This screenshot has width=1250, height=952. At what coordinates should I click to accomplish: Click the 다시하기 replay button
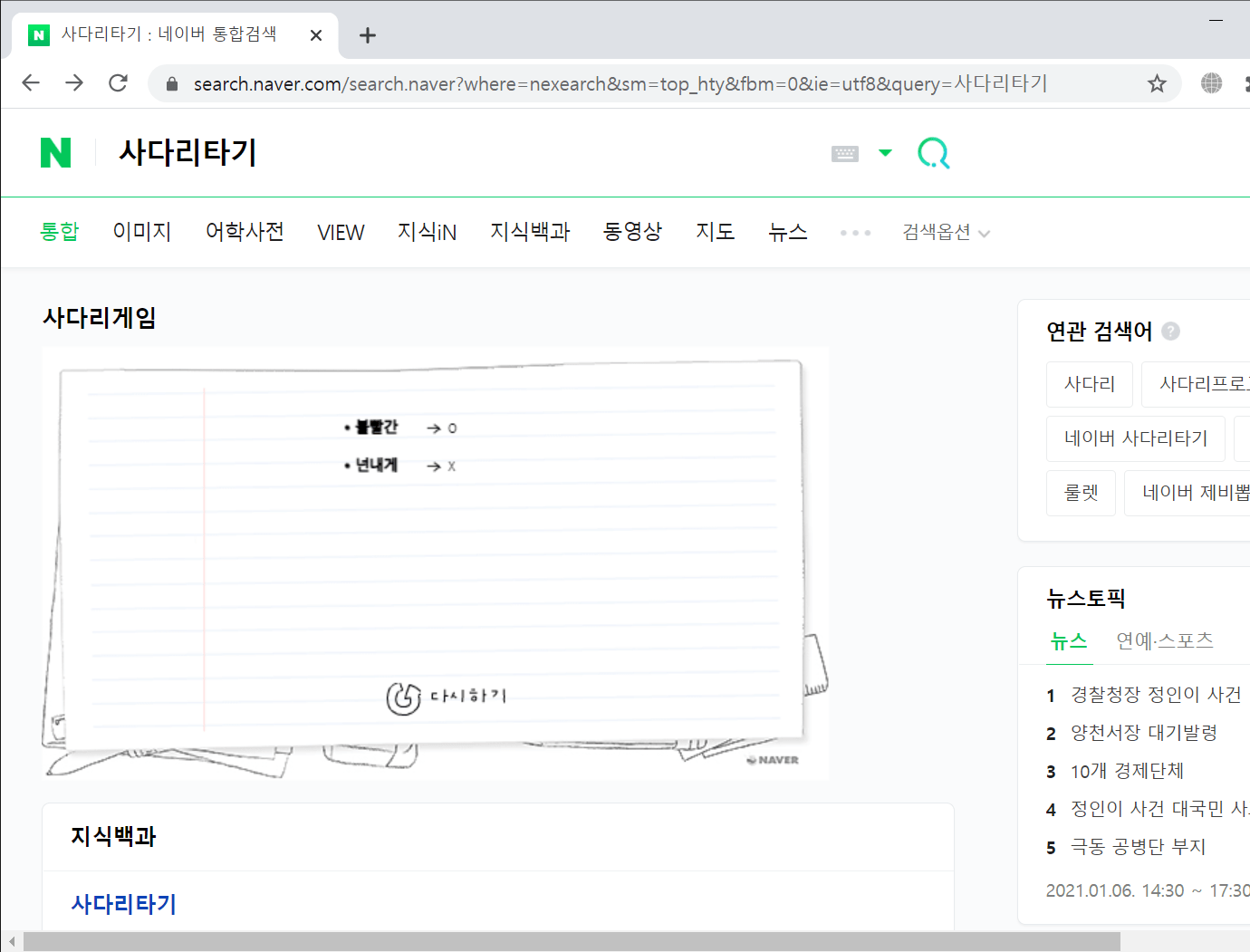tap(447, 697)
